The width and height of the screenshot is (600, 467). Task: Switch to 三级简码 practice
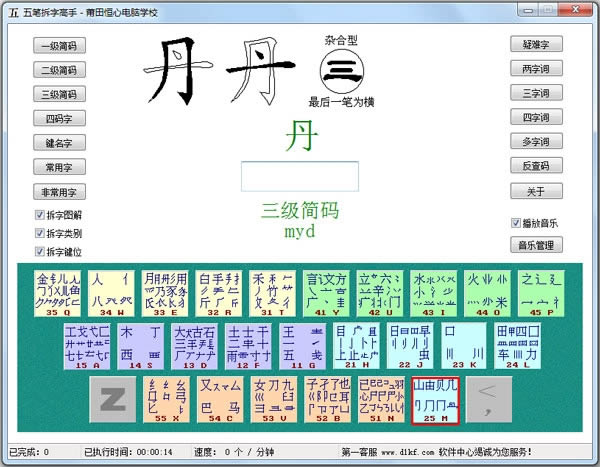click(59, 94)
